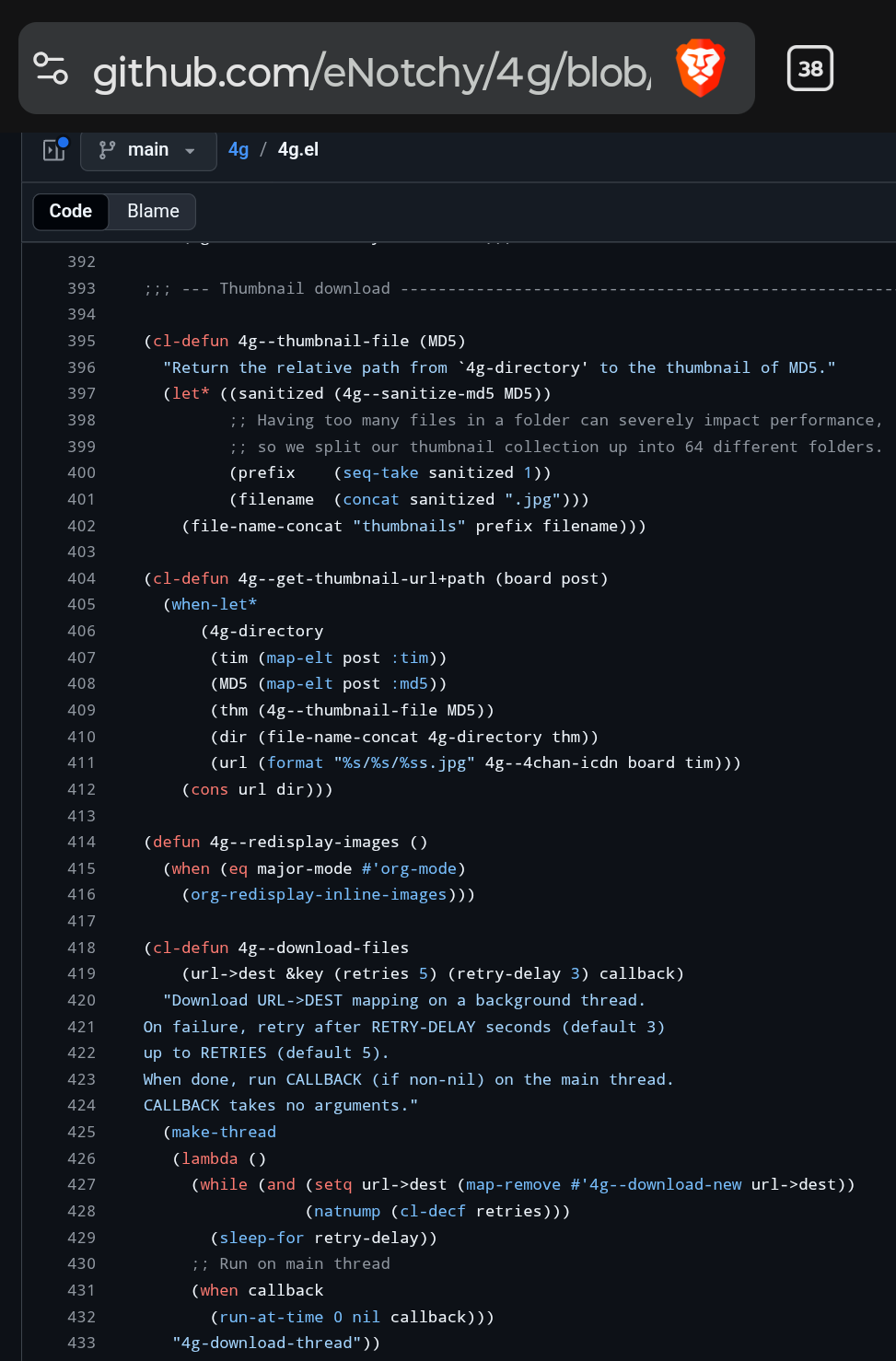
Task: Click the 4g--redisplay-images function name
Action: [305, 842]
